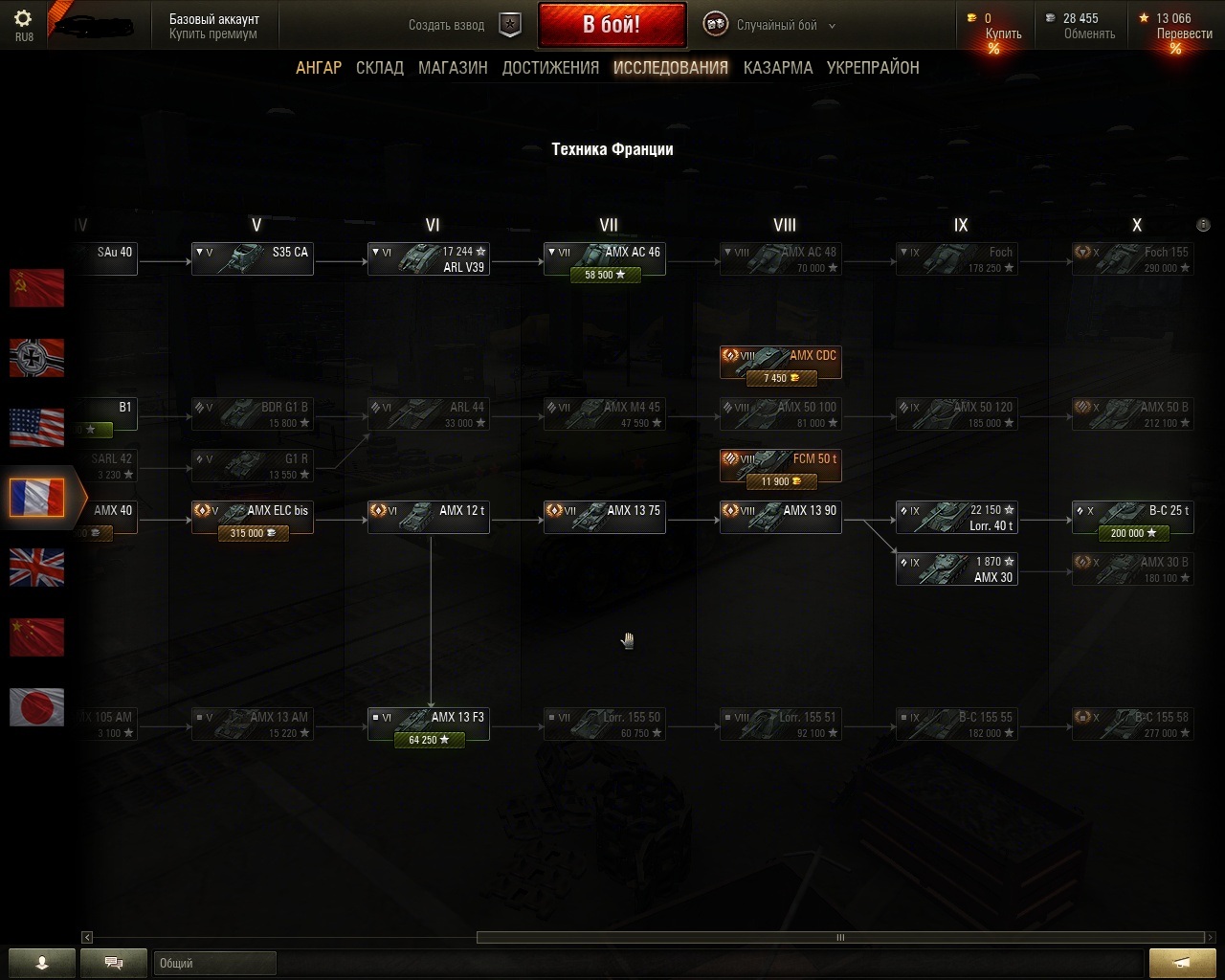
Task: Expand the Случайный бой battle type dropdown
Action: pos(832,26)
